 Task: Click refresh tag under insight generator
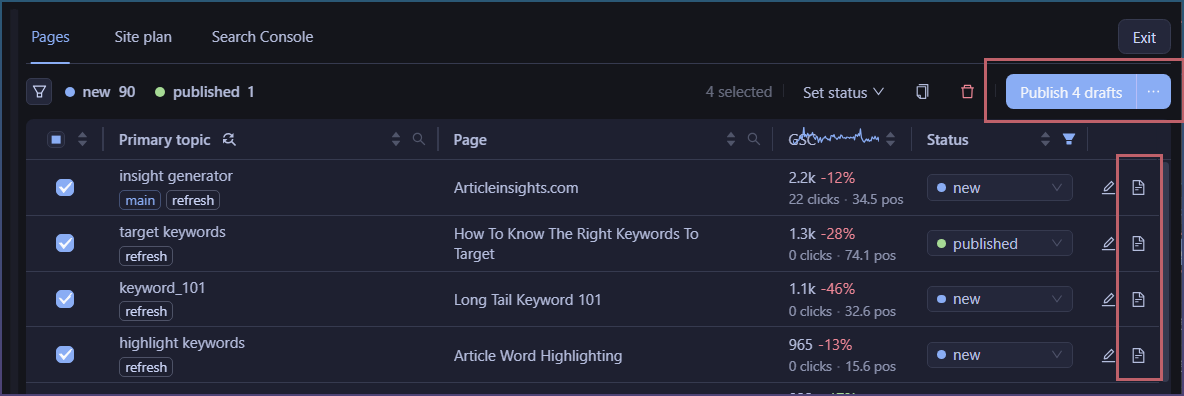[x=193, y=200]
